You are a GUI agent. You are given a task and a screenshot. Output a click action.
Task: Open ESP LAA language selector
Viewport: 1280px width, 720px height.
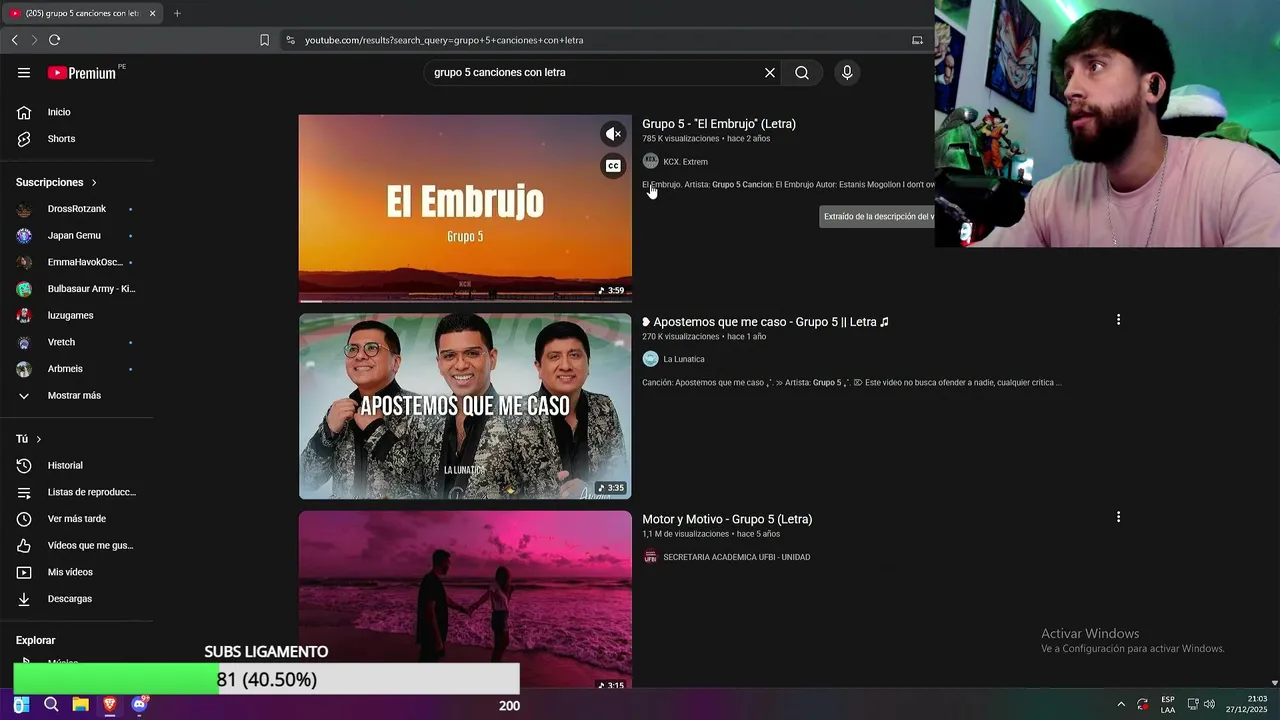tap(1168, 704)
